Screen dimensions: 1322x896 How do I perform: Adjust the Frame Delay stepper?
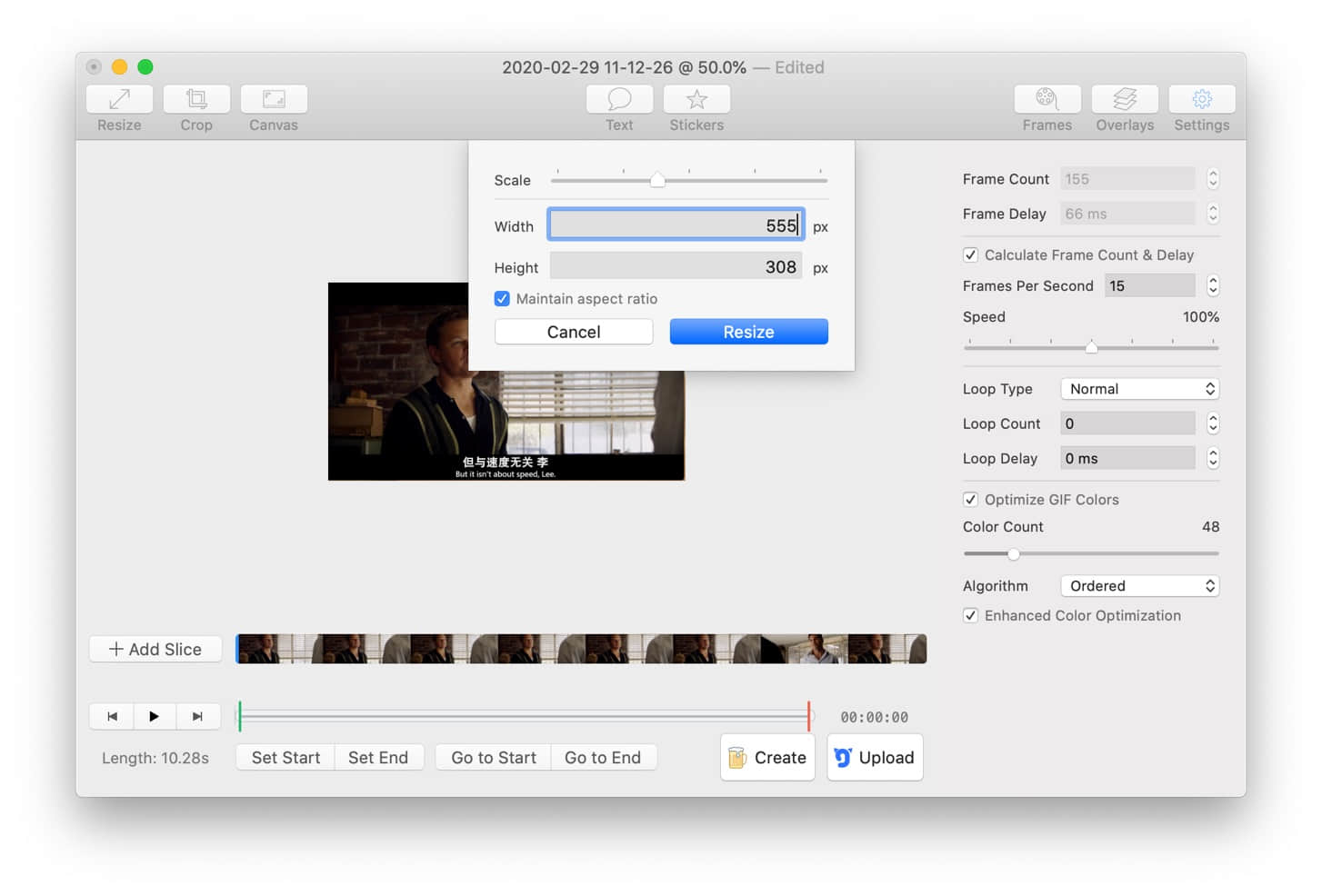point(1213,214)
